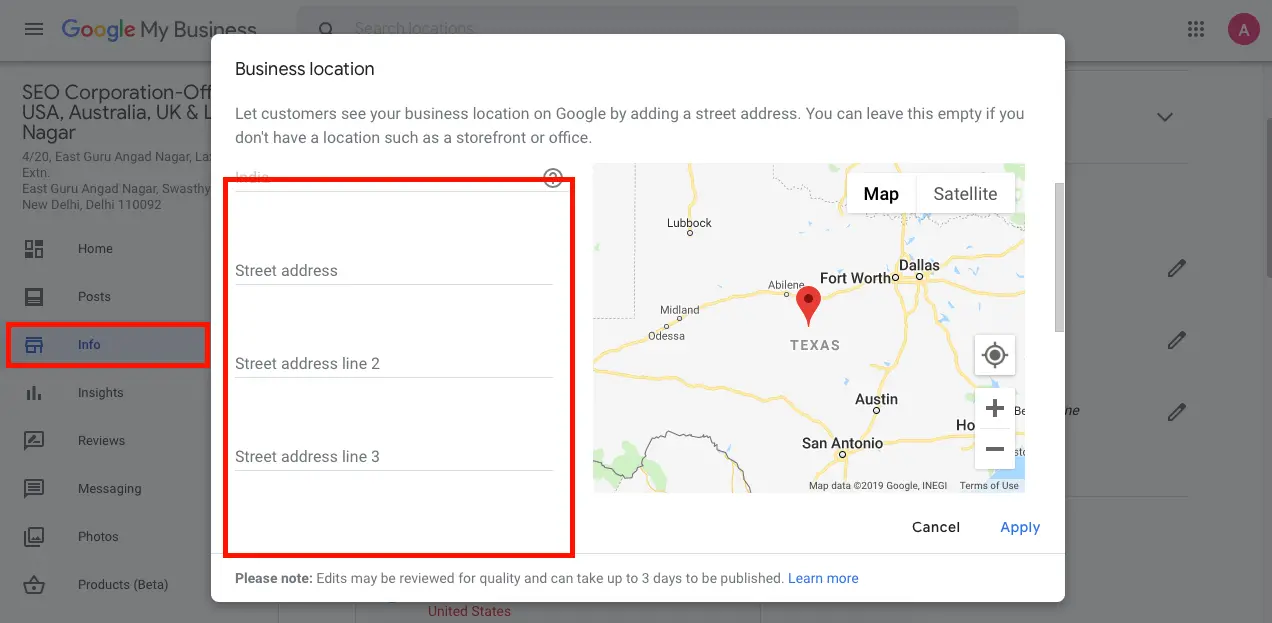
Task: Click the Apply button
Action: click(1020, 527)
